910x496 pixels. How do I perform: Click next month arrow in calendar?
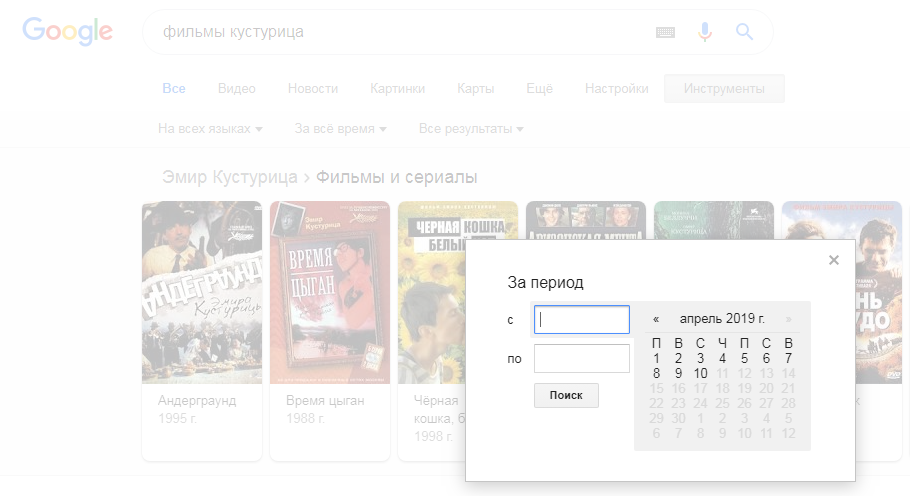tap(789, 319)
